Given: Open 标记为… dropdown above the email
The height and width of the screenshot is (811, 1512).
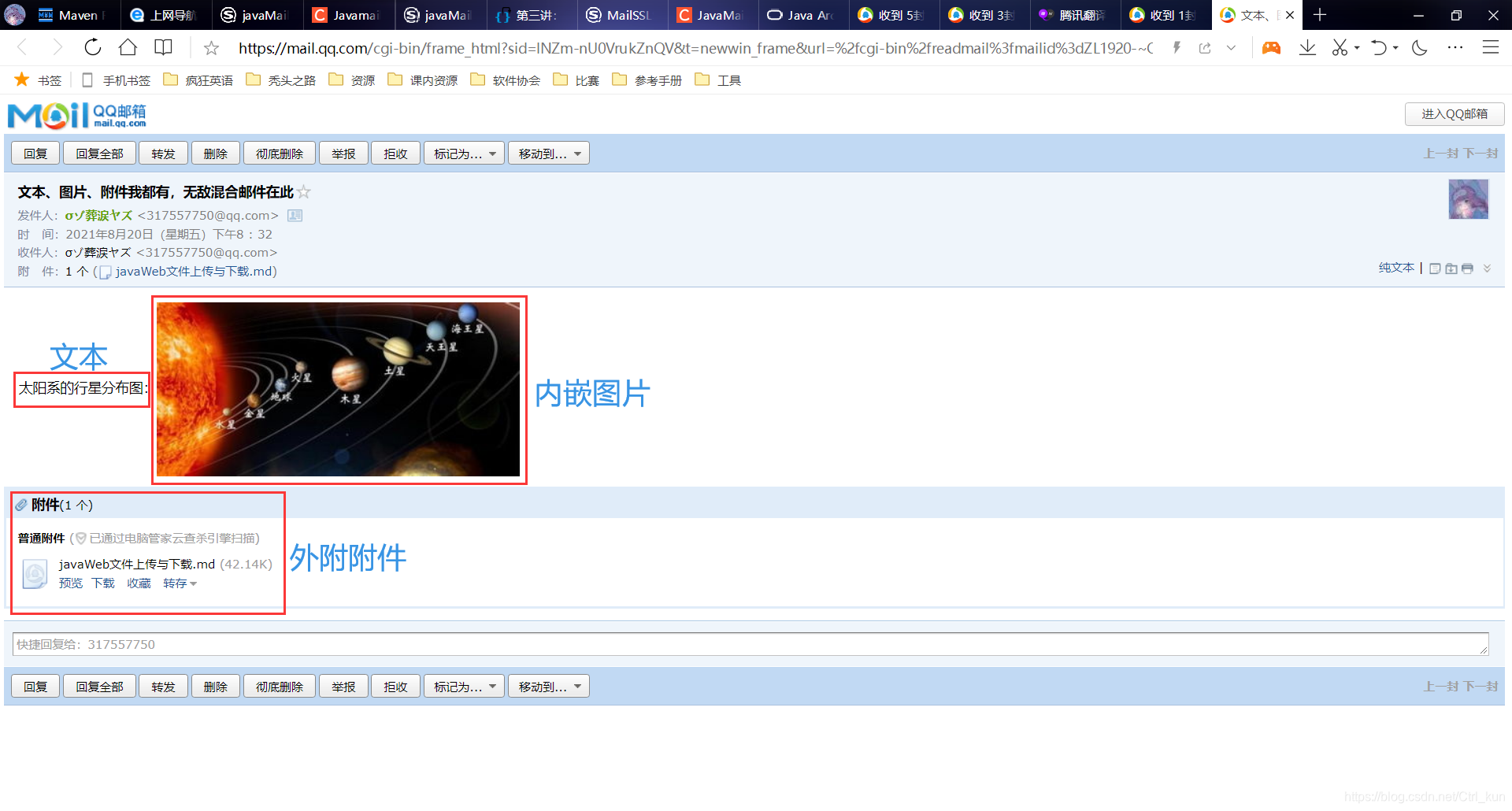Looking at the screenshot, I should (x=464, y=154).
